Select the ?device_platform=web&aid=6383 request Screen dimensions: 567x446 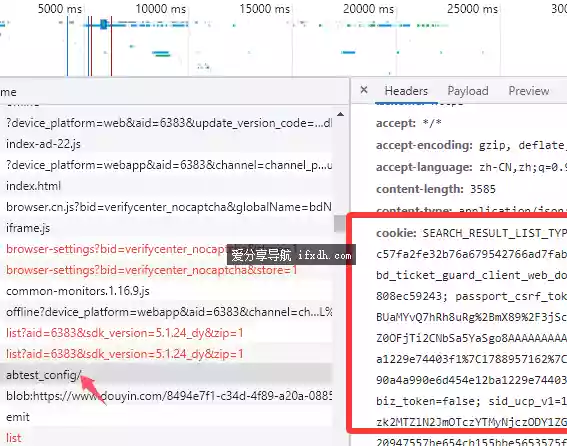coord(166,123)
